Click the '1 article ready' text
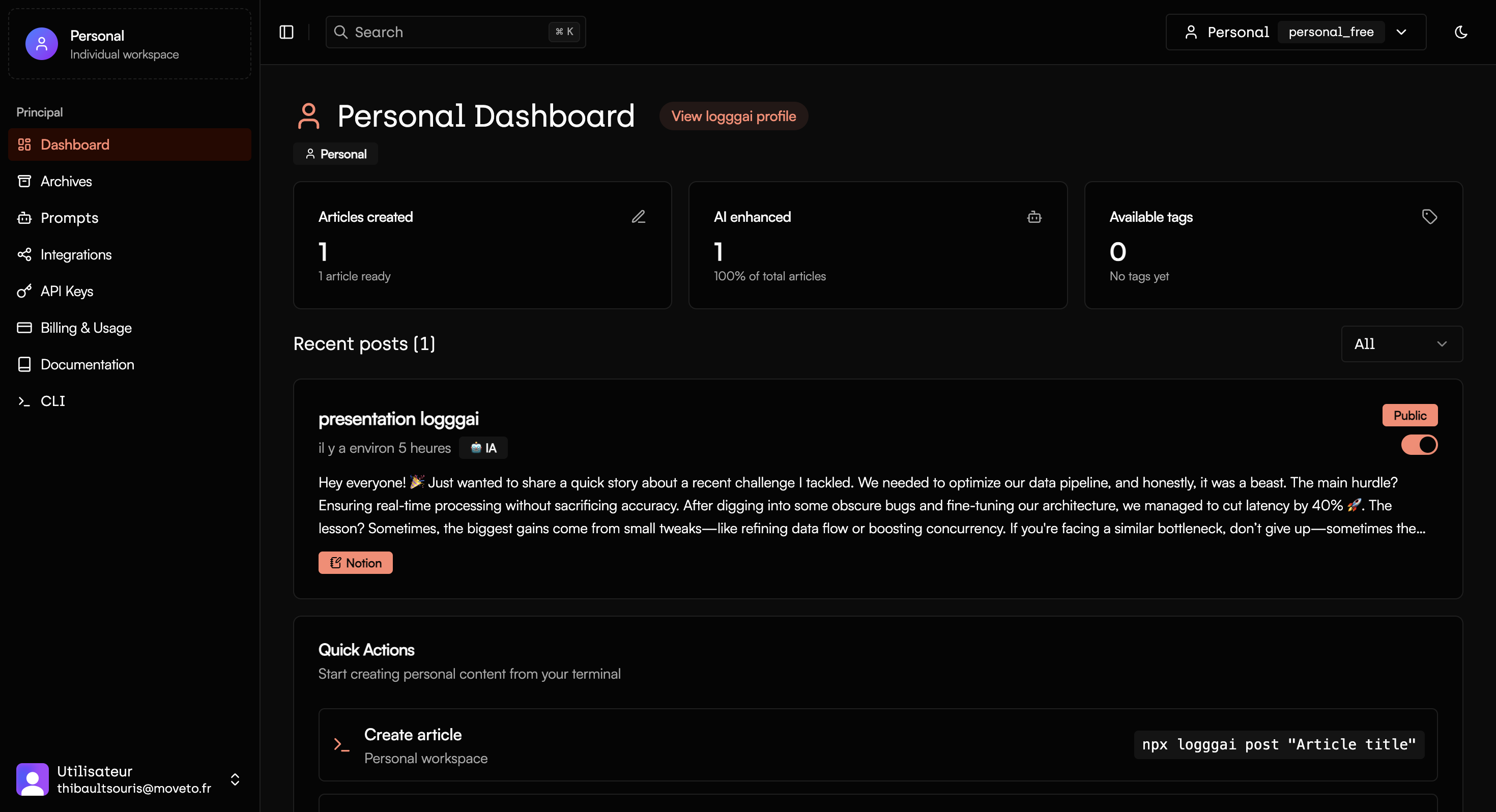 point(354,276)
